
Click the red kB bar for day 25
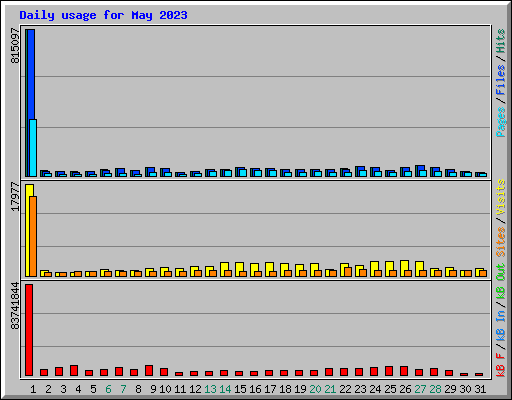(389, 371)
